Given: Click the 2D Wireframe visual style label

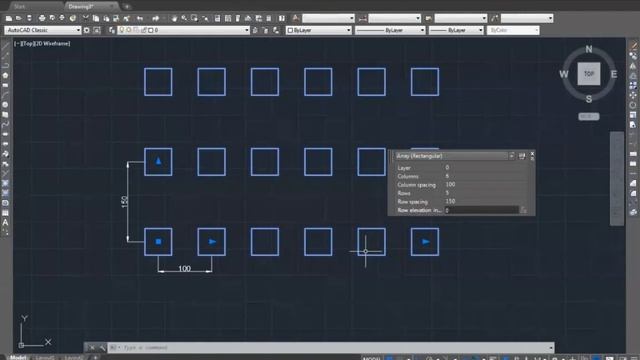Looking at the screenshot, I should coord(54,43).
